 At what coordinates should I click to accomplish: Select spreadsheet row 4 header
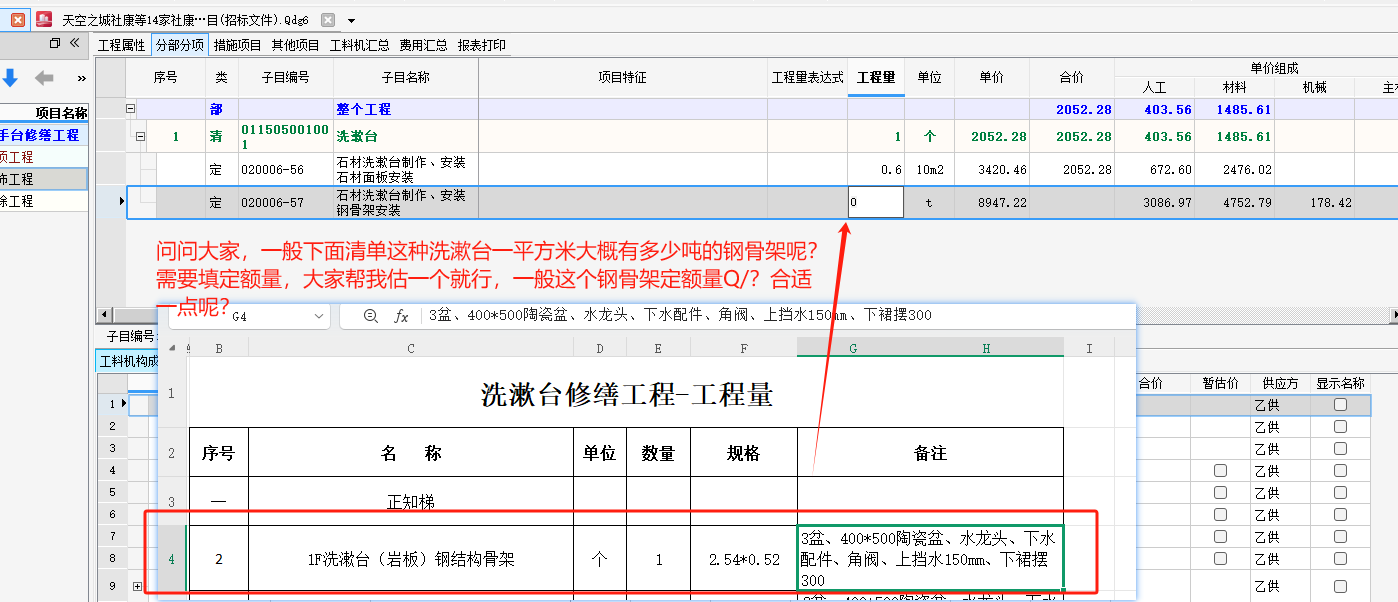171,558
